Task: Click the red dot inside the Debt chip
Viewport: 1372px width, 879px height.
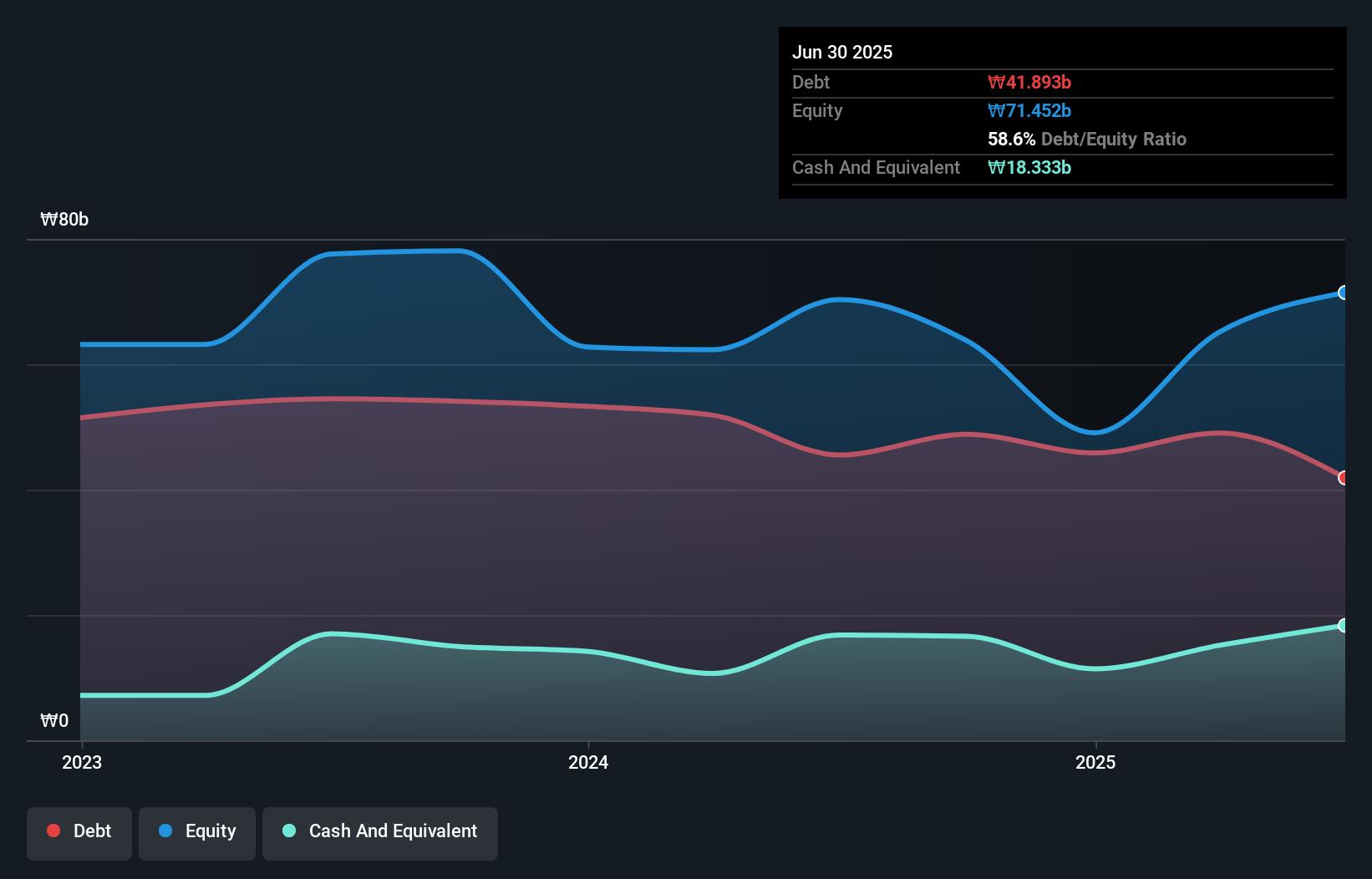Action: coord(53,831)
